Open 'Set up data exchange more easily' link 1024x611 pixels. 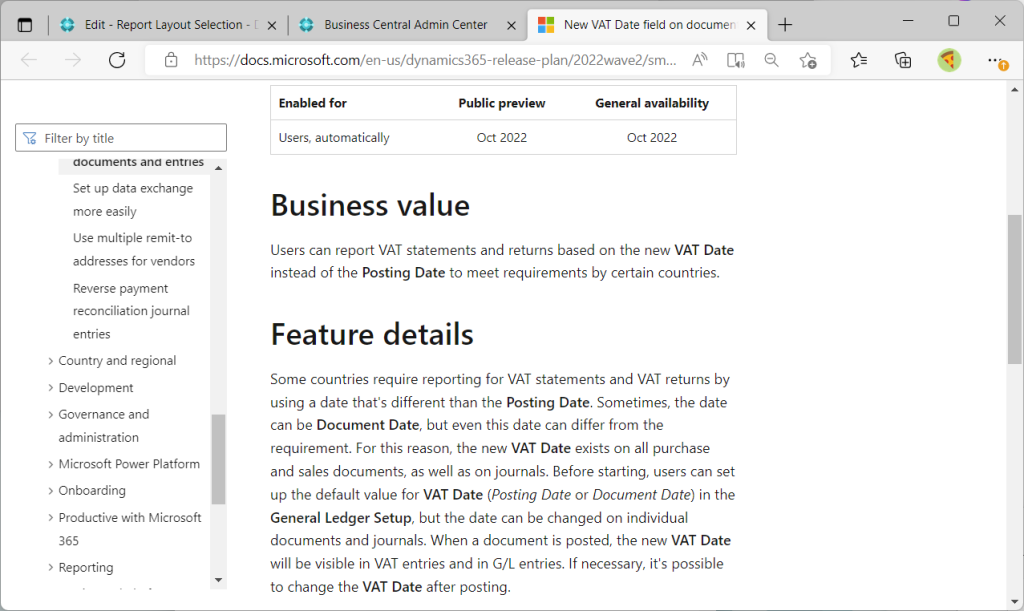coord(133,200)
